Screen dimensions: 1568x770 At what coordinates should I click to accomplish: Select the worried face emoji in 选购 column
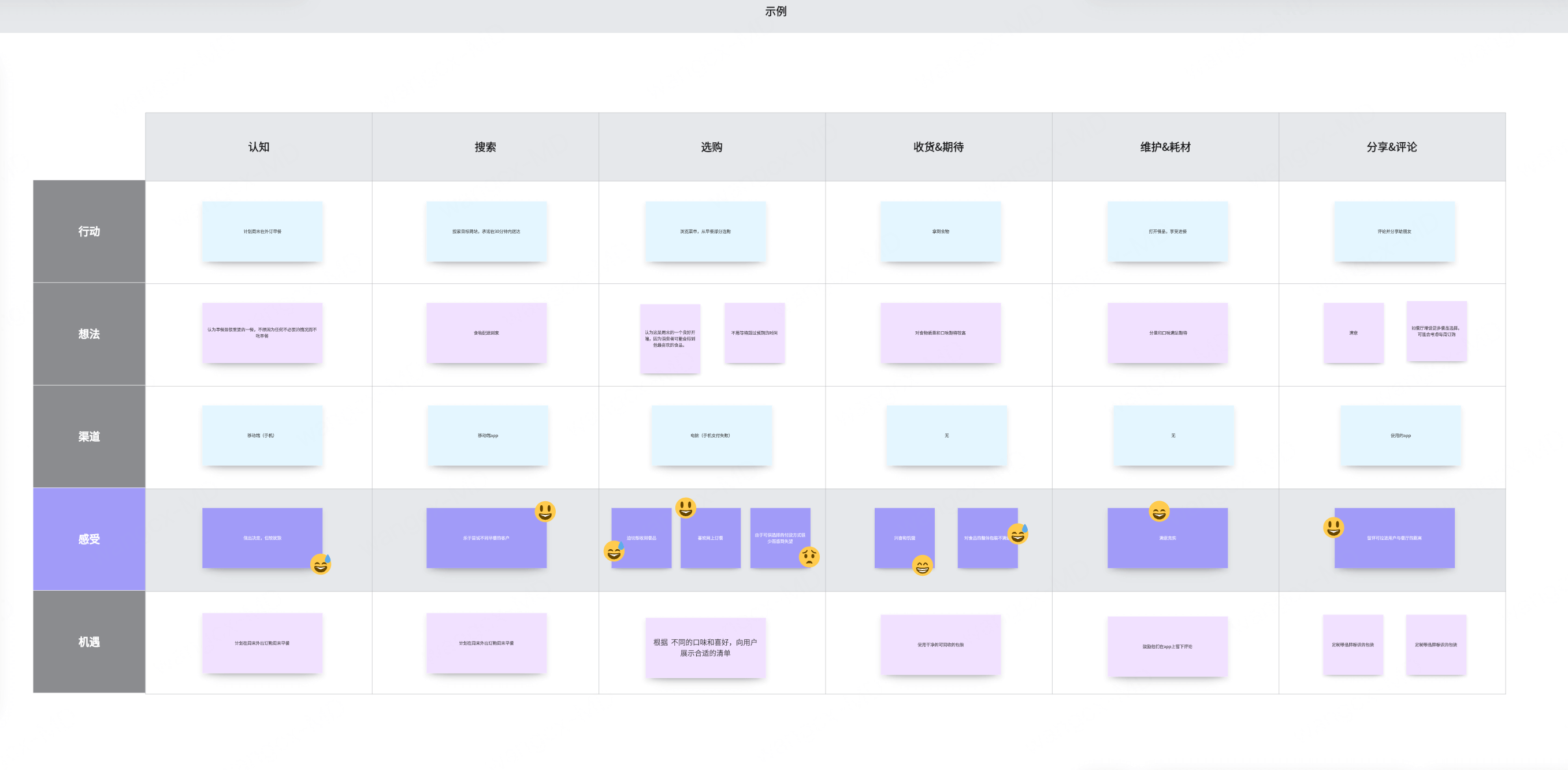point(809,557)
